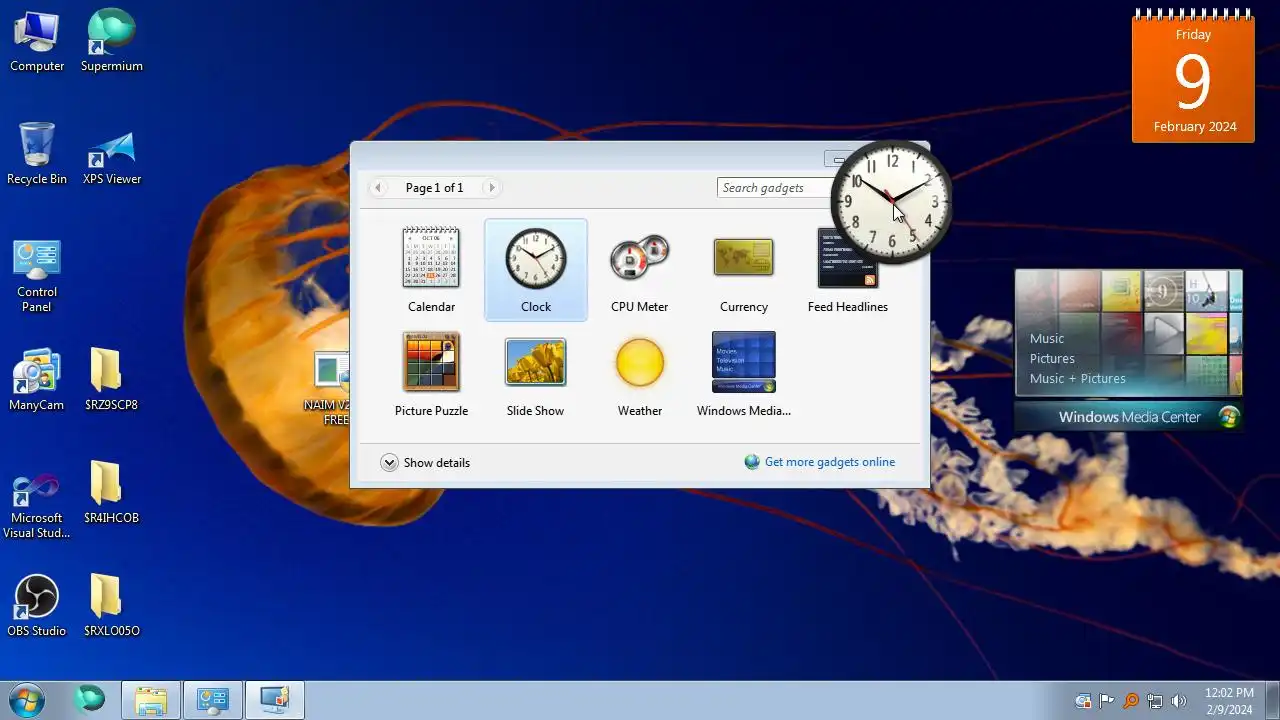Select the $RXLO05O folder
Image resolution: width=1280 pixels, height=720 pixels.
pos(111,607)
